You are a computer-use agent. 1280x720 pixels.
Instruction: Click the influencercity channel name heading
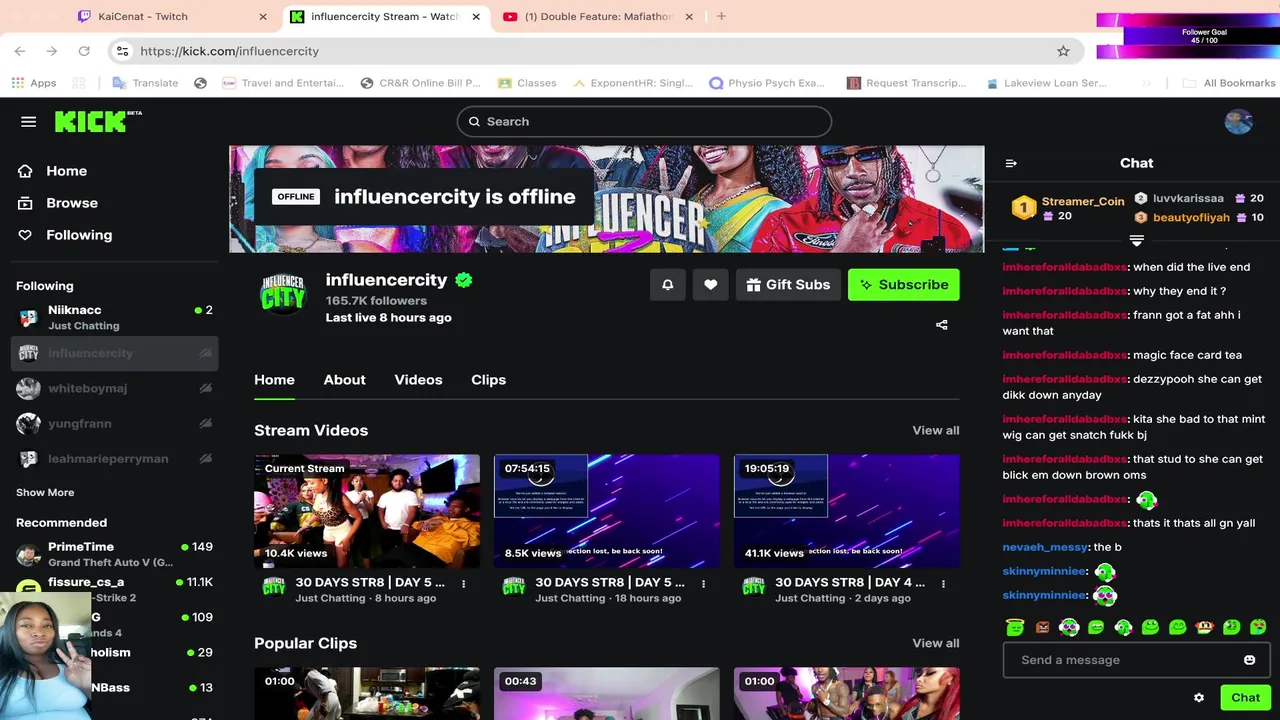(386, 280)
